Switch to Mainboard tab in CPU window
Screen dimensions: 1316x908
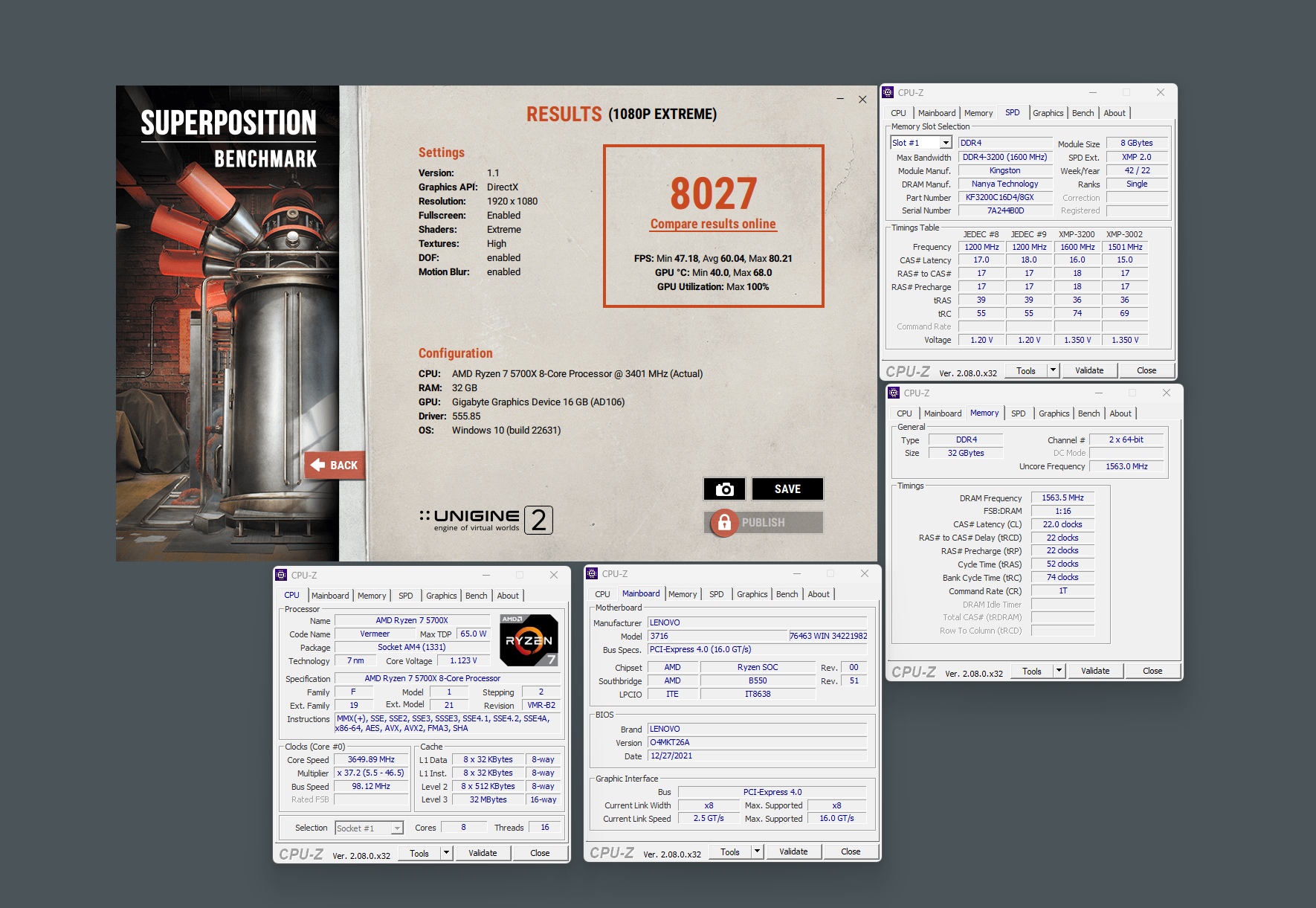coord(330,596)
